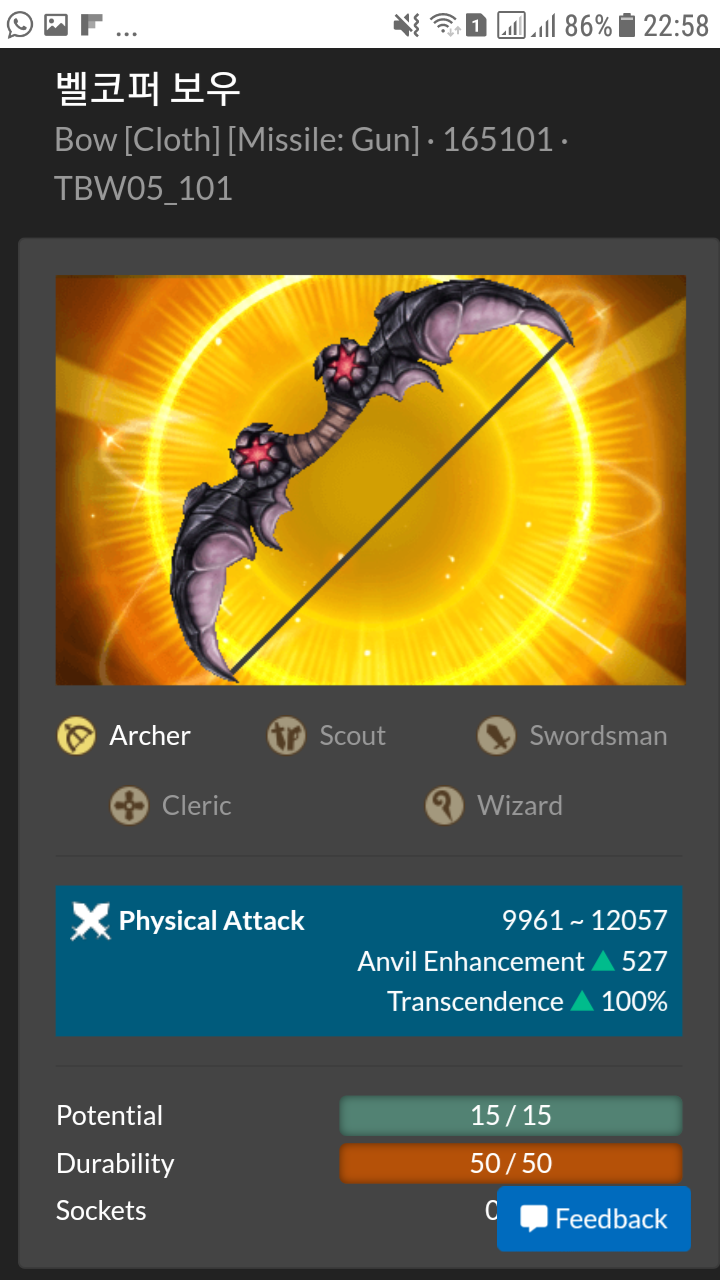The image size is (720, 1280).
Task: Click the Potential 15 / 15 bar
Action: click(511, 1116)
